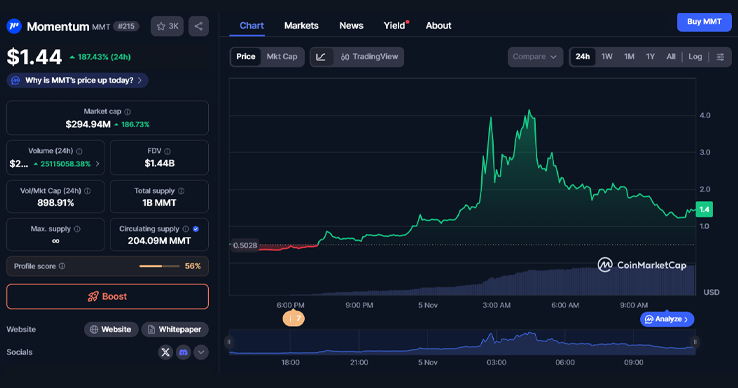Click the $294.94M market cap value
738x388 pixels.
click(88, 124)
